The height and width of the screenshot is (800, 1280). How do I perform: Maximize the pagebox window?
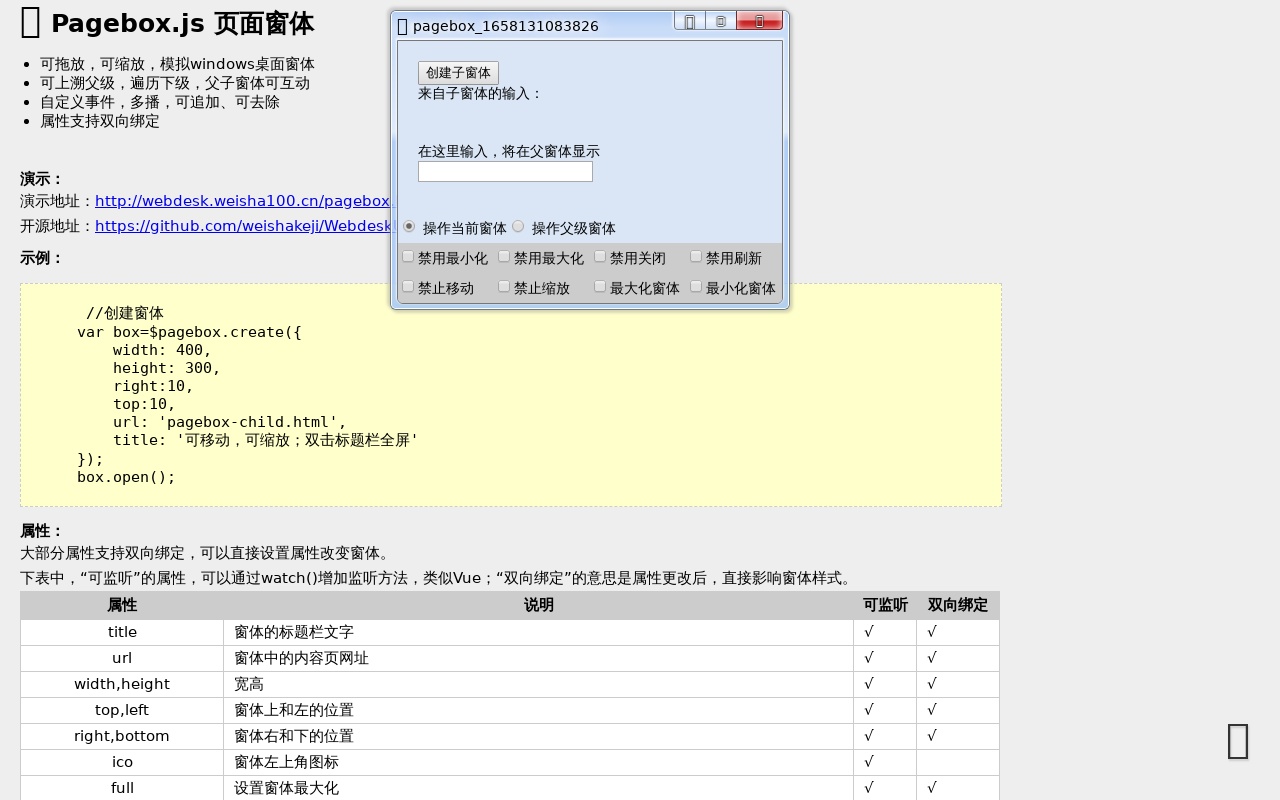click(721, 21)
